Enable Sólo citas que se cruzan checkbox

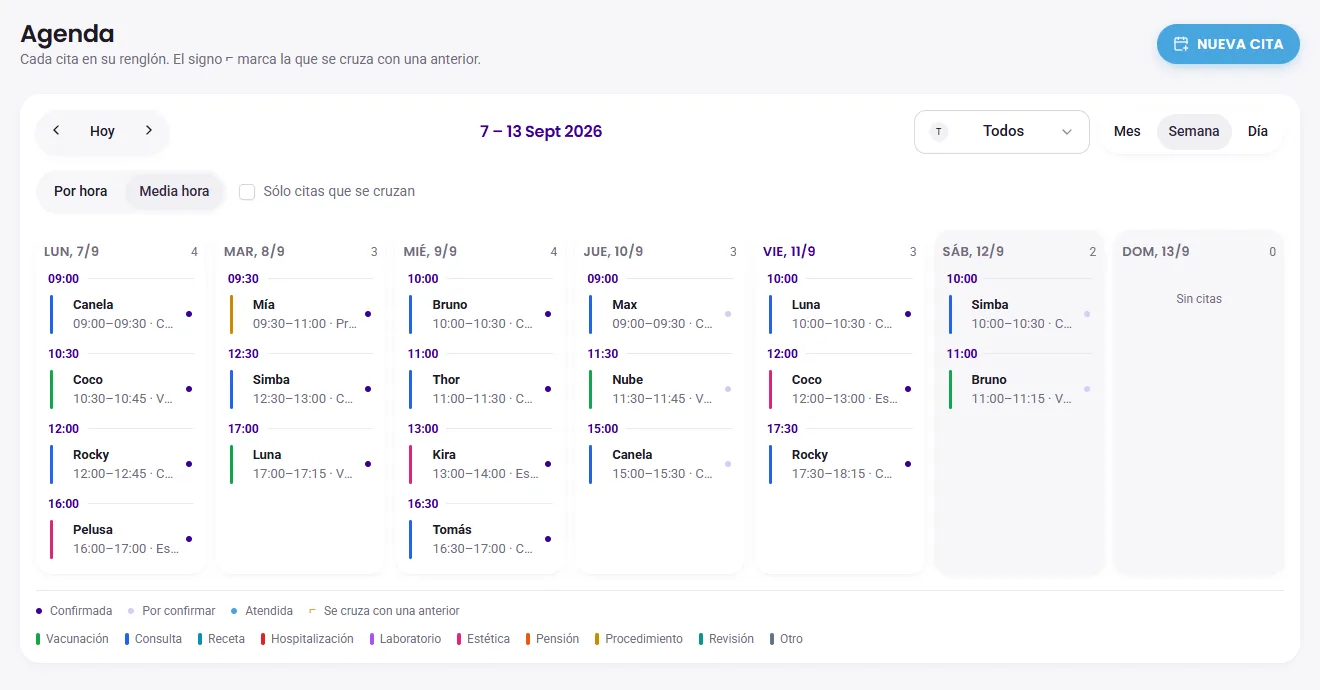pos(247,192)
